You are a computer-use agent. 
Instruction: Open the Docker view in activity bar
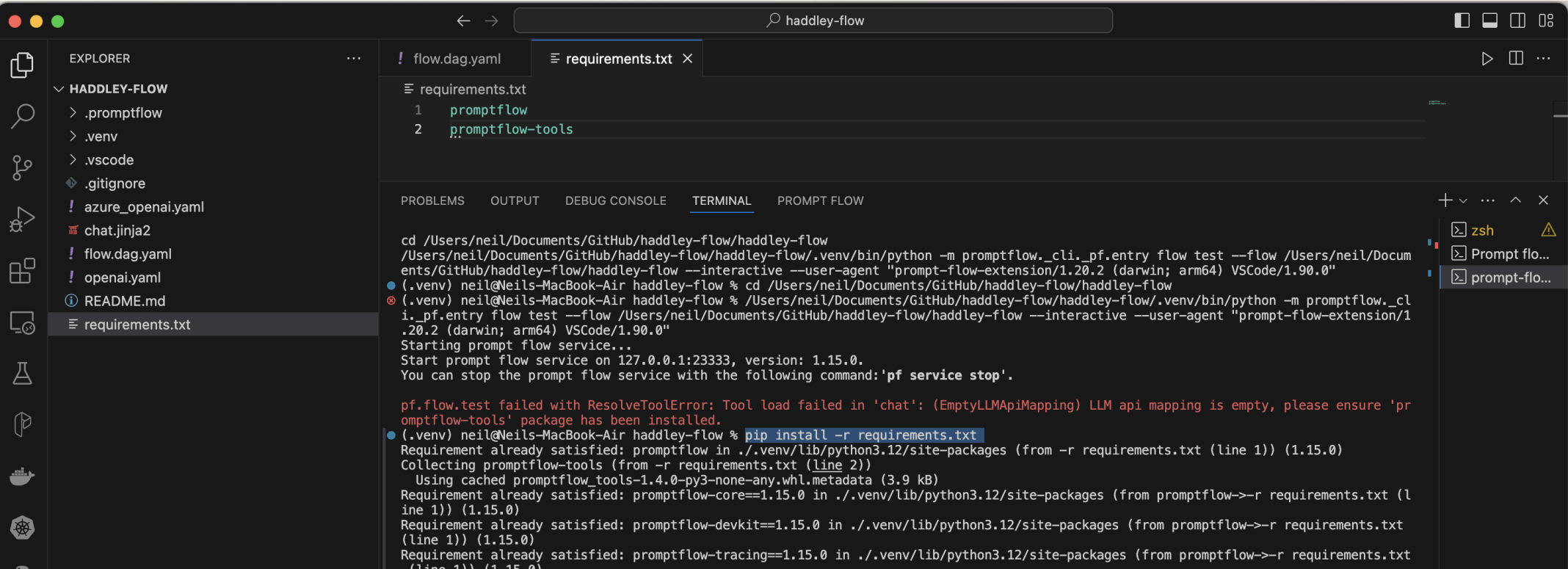pyautogui.click(x=22, y=476)
